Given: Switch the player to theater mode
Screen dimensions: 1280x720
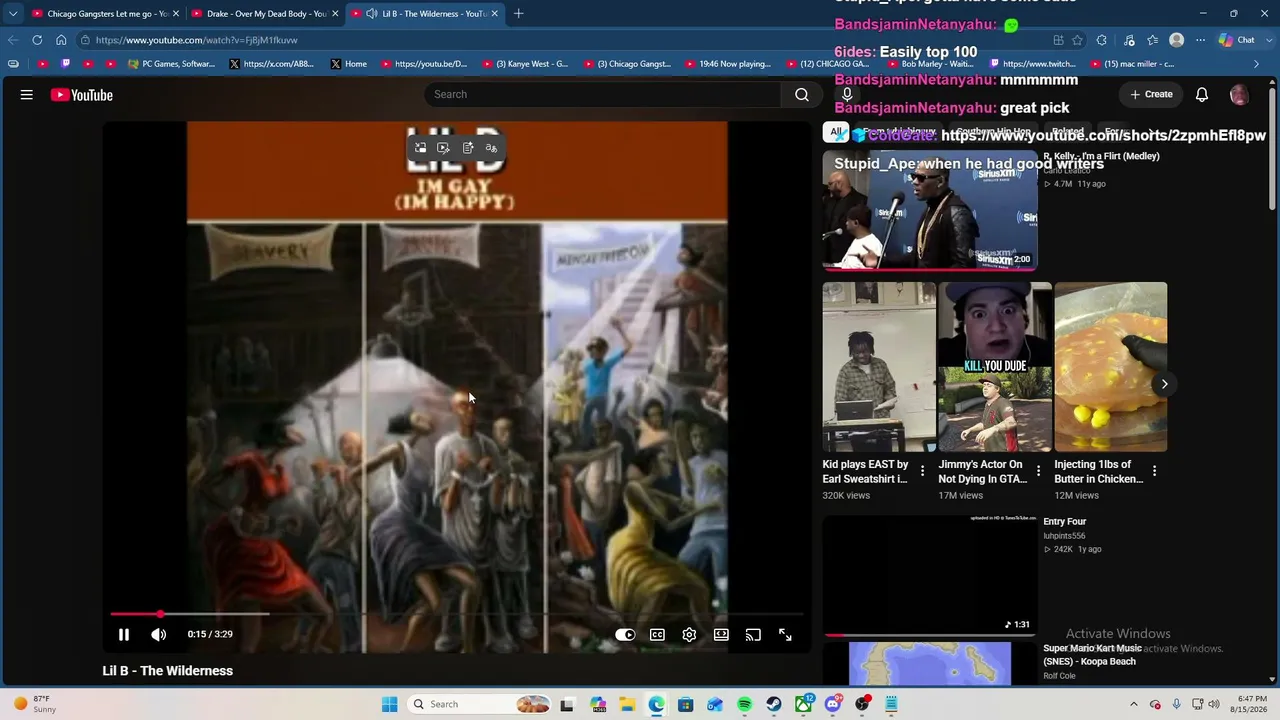Looking at the screenshot, I should point(721,634).
